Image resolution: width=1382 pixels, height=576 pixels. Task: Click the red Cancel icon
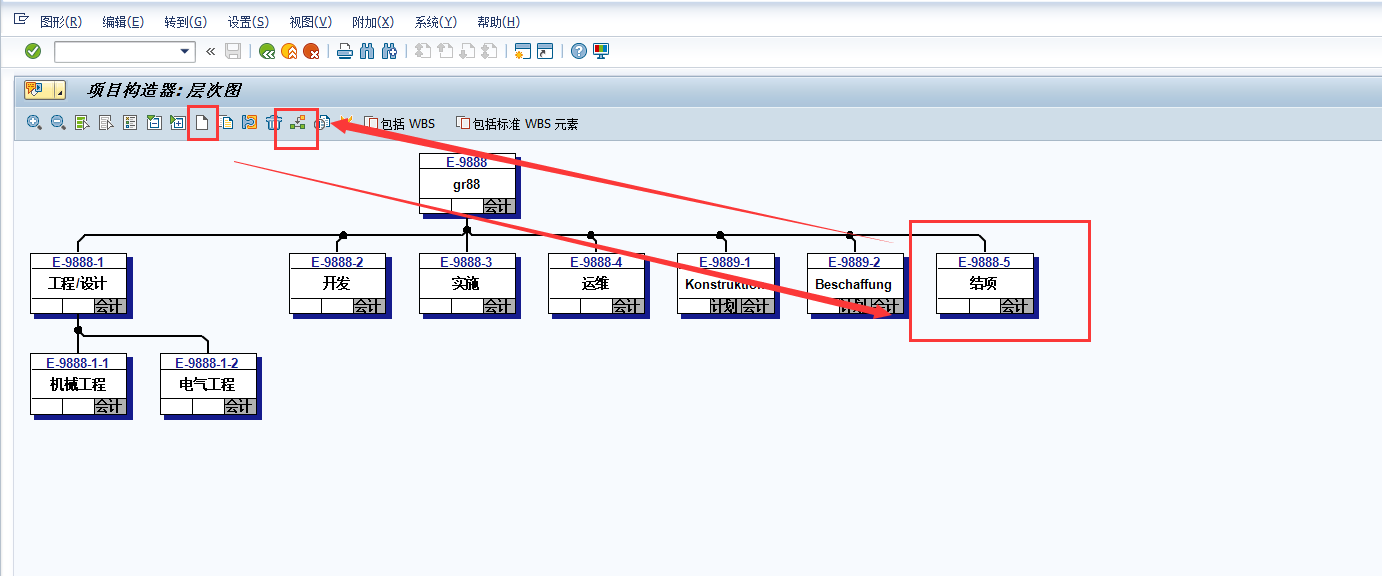tap(311, 51)
